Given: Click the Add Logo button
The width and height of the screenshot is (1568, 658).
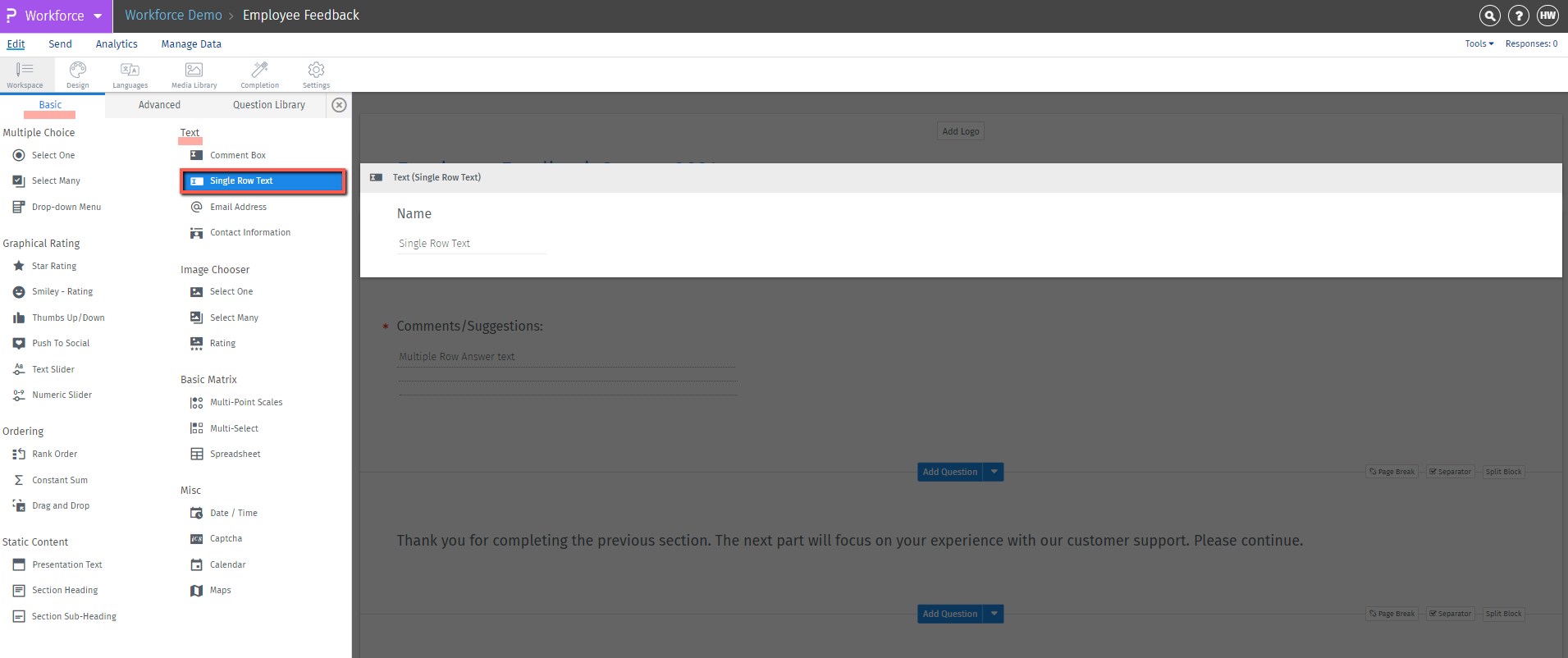Looking at the screenshot, I should [961, 131].
